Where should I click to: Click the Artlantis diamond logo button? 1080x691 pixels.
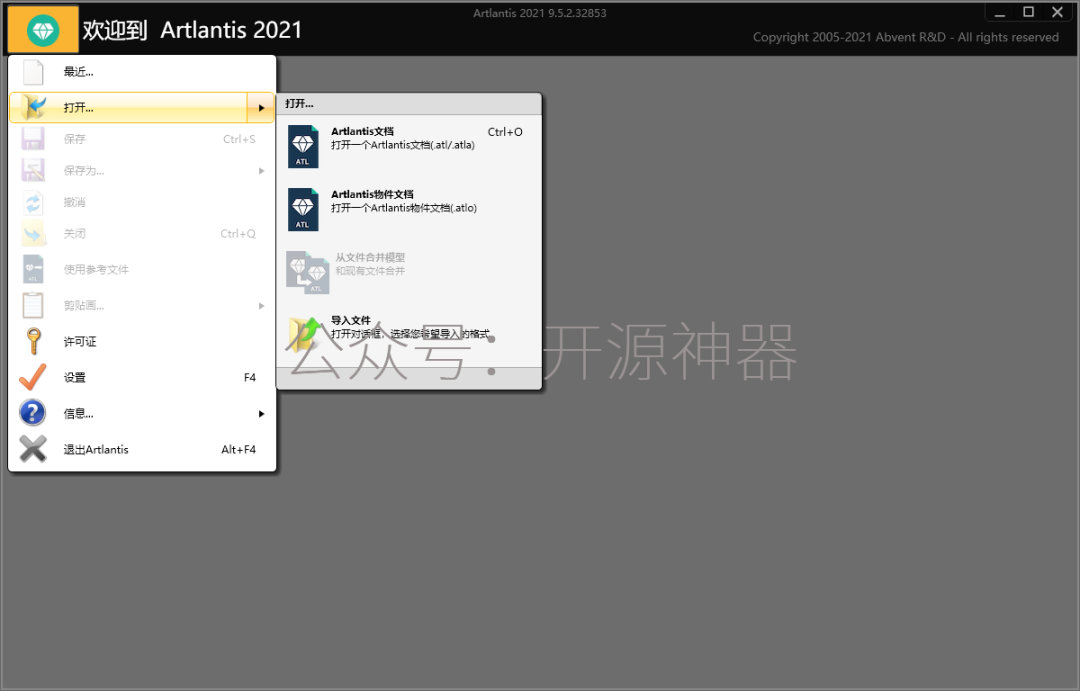[x=43, y=30]
